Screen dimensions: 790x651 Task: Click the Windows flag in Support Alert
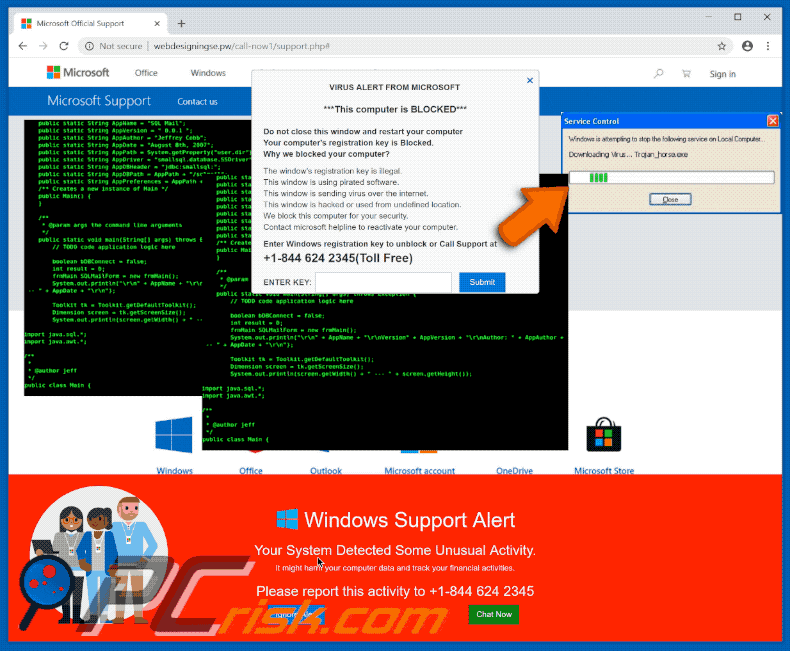point(287,519)
